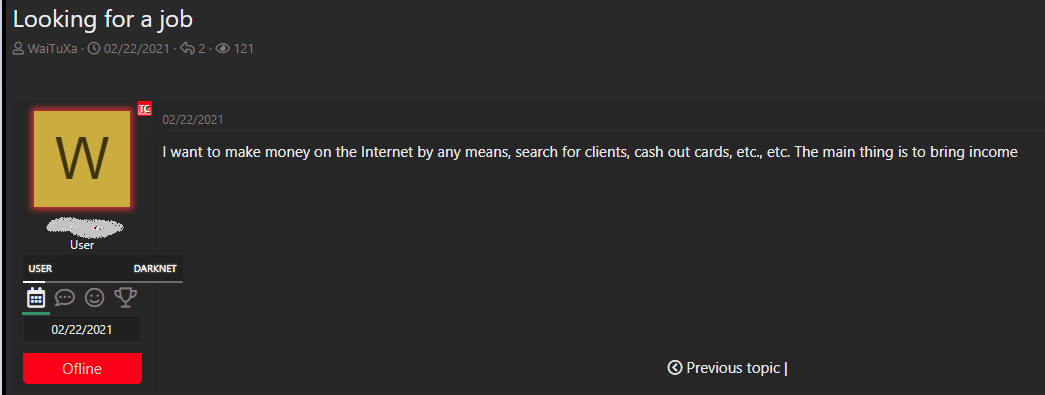Click the 02/22/2021 registration date field
This screenshot has height=395, width=1045.
point(82,329)
